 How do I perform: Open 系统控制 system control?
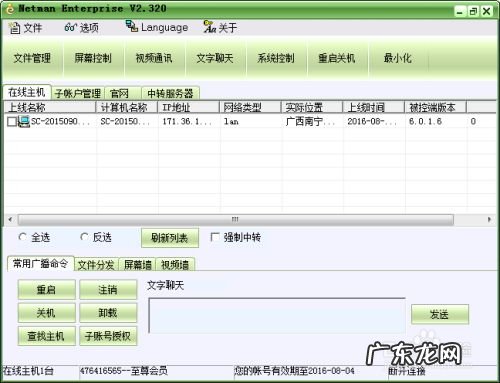click(x=276, y=58)
